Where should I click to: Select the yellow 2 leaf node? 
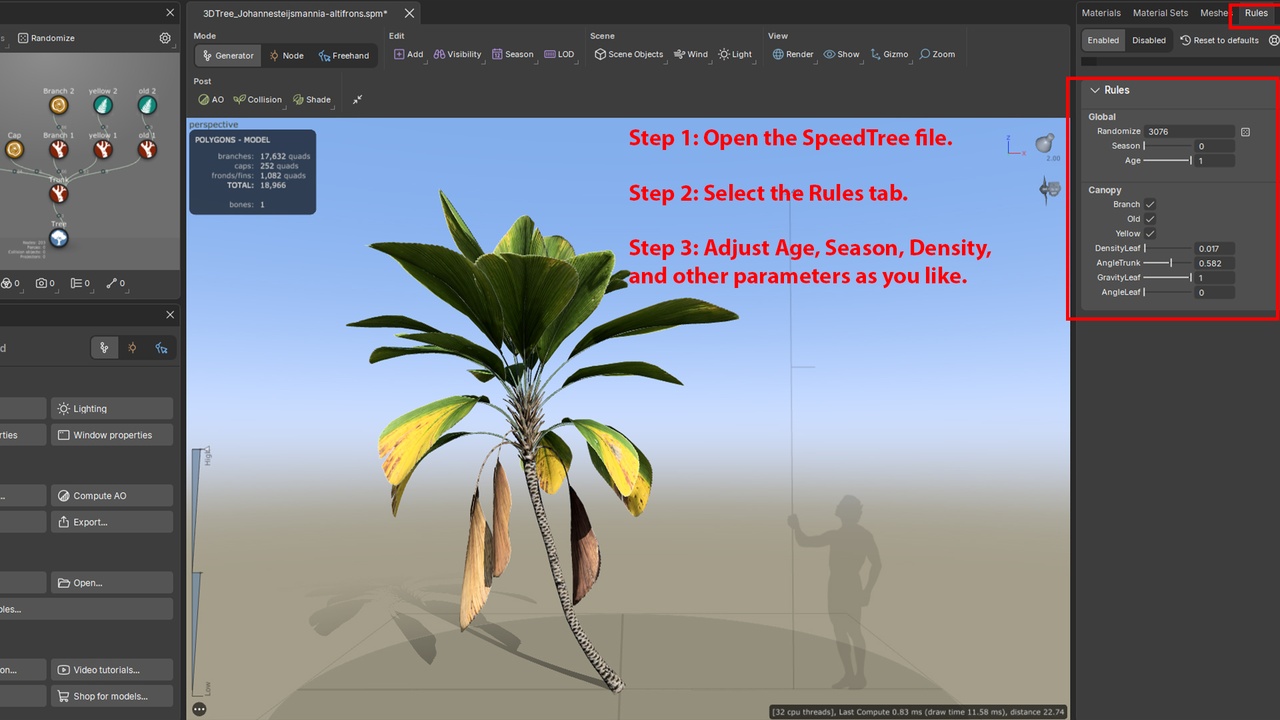coord(102,105)
